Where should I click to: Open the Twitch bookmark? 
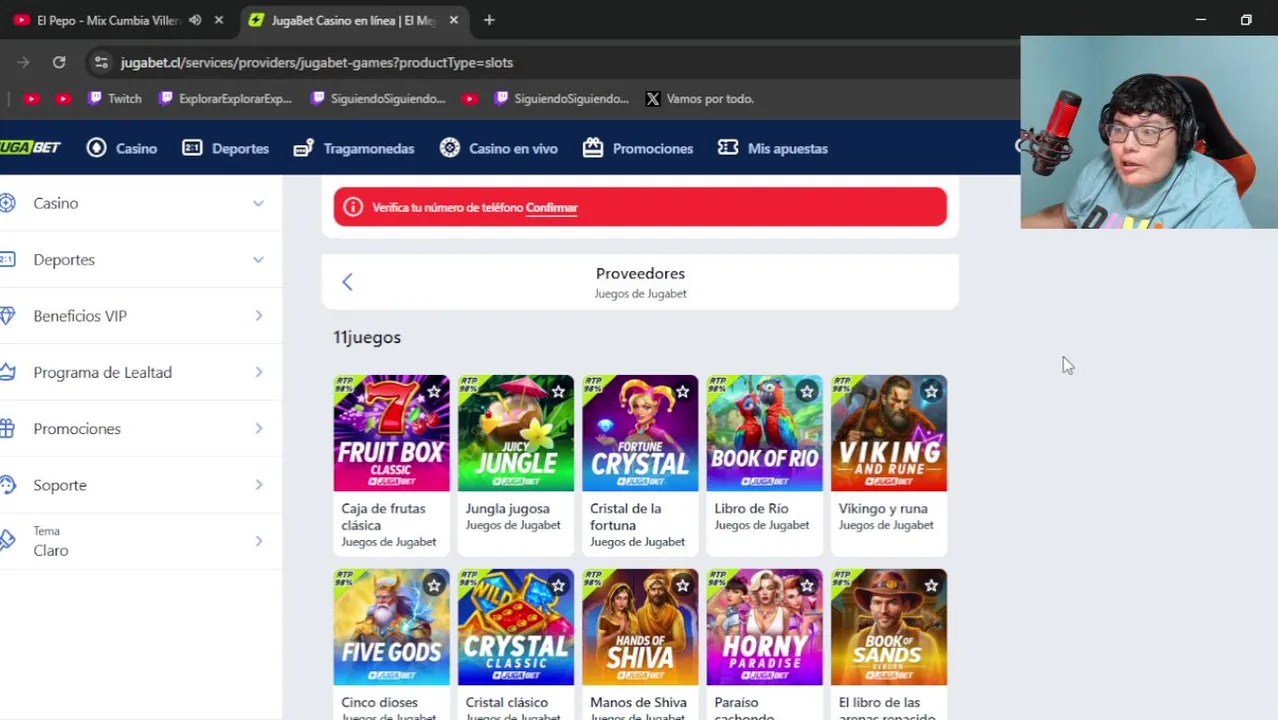(x=115, y=98)
